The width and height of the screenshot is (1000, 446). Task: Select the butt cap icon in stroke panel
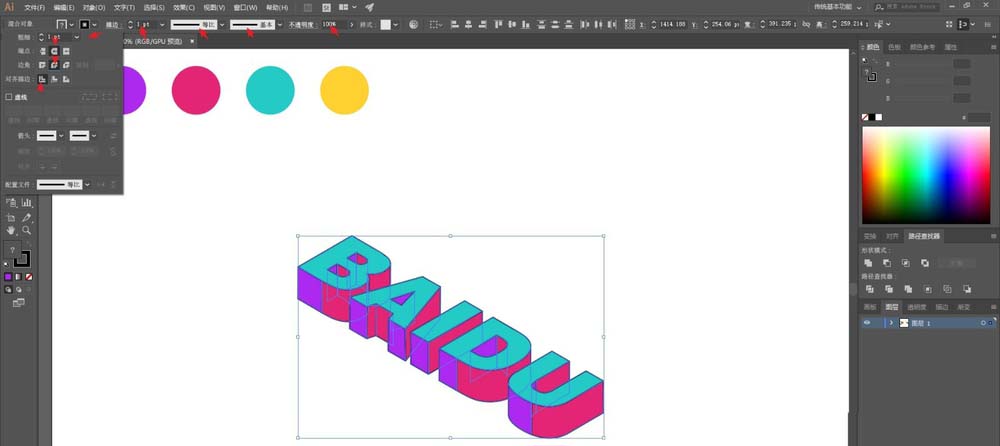click(x=42, y=51)
